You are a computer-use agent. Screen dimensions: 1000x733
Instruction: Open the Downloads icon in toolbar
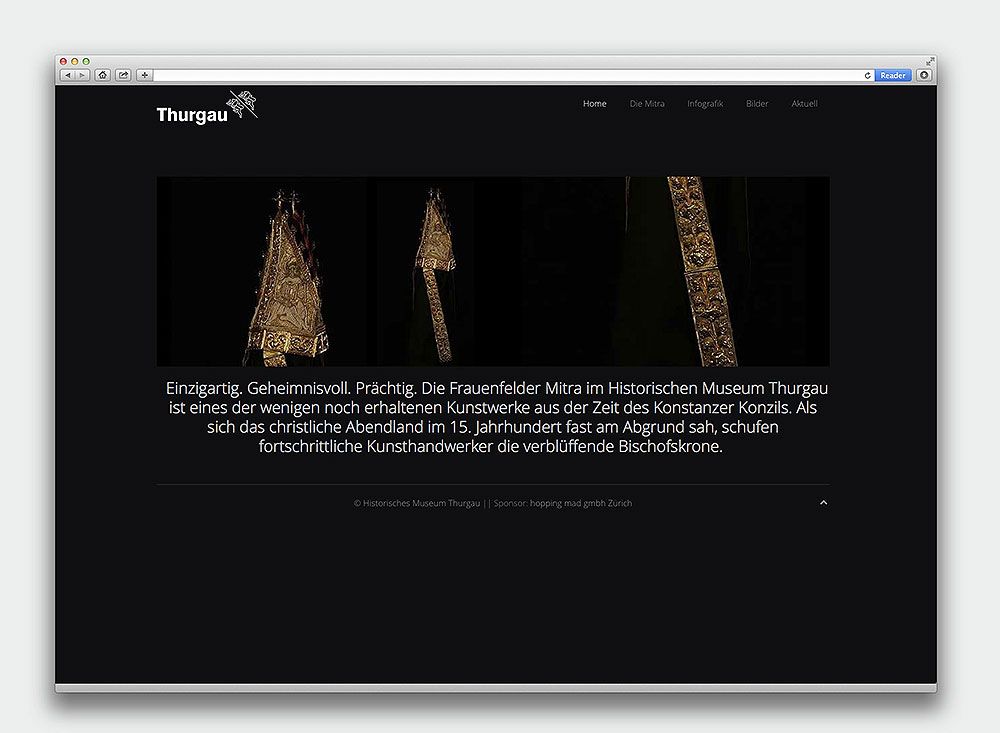[924, 75]
